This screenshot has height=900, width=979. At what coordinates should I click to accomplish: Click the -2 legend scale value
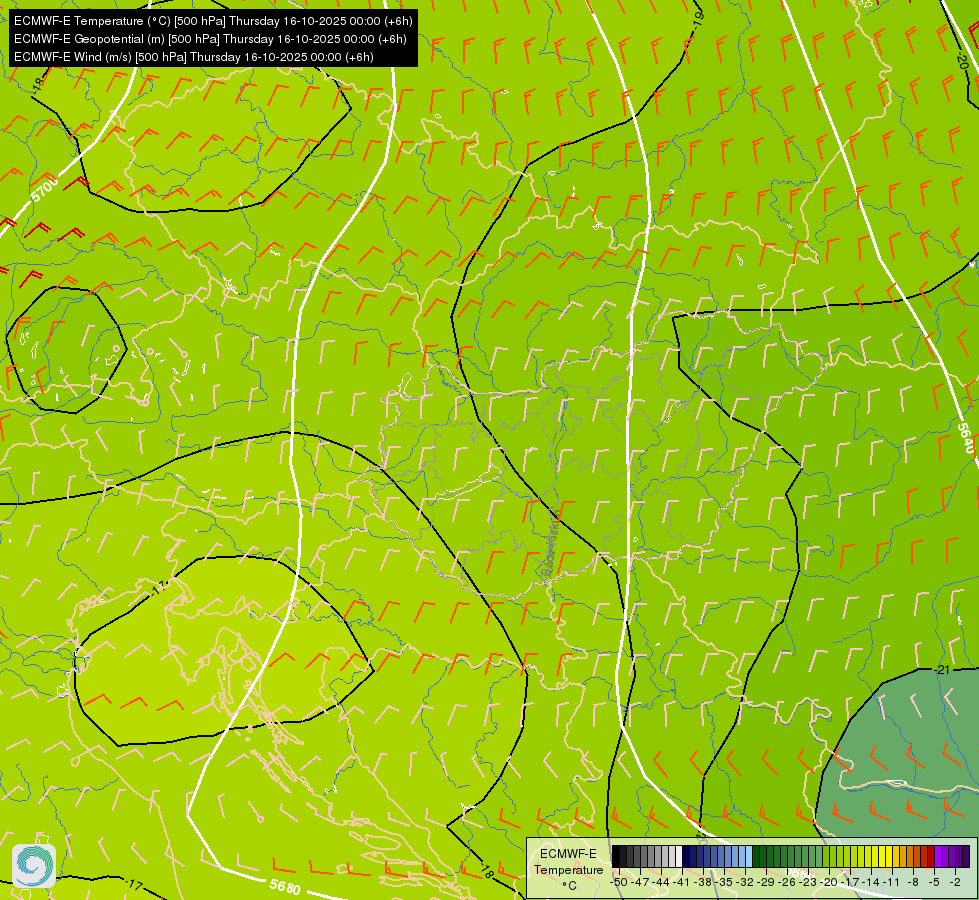[955, 883]
